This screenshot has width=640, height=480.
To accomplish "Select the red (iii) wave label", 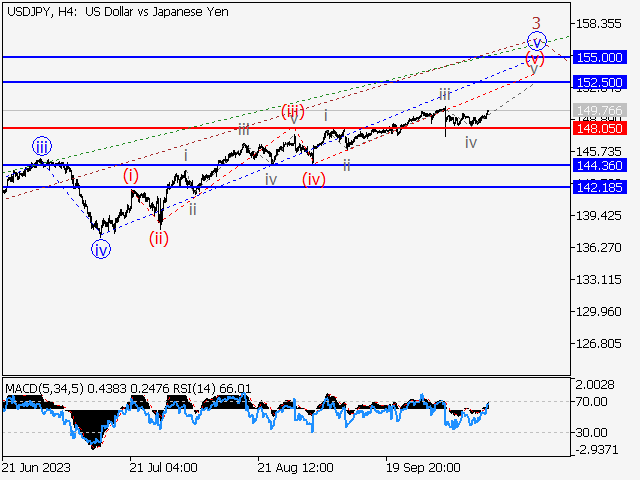I will 293,111.
